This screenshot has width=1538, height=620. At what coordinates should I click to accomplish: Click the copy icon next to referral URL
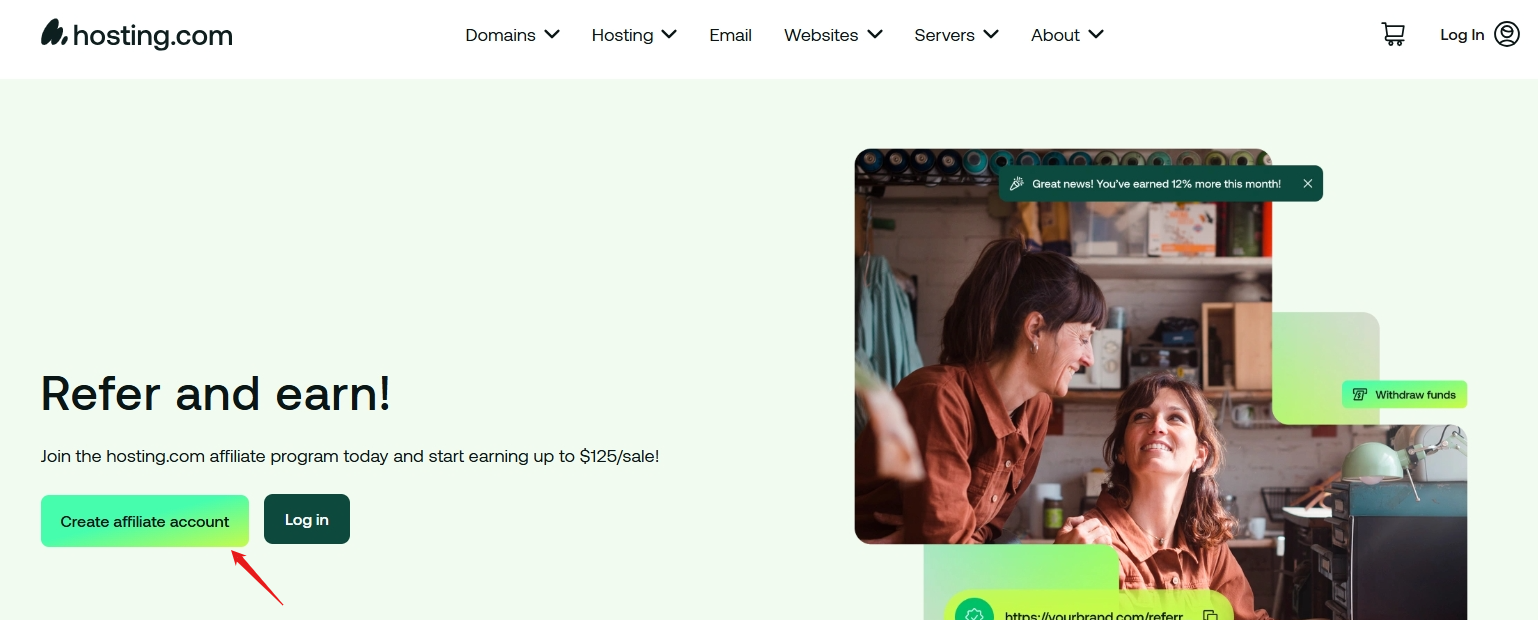1210,616
